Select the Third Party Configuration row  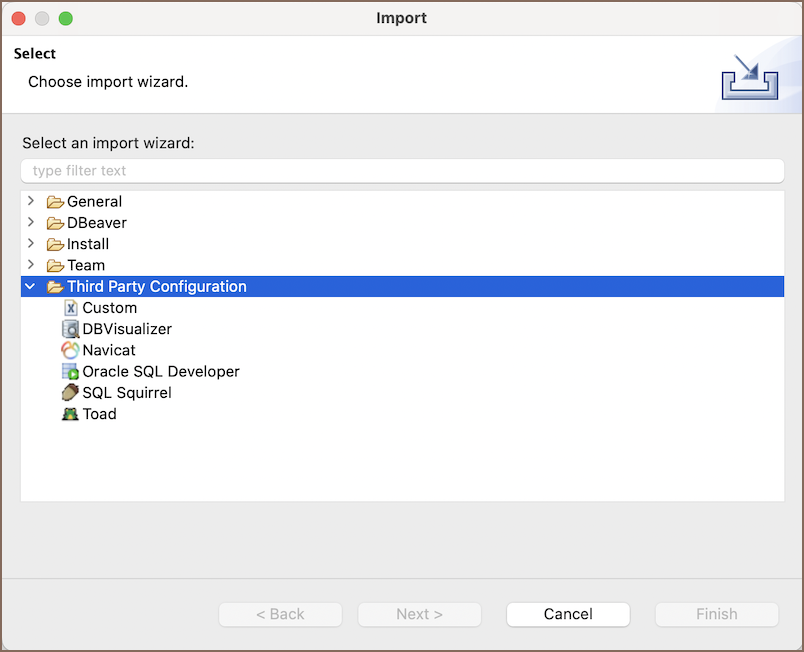pyautogui.click(x=403, y=287)
